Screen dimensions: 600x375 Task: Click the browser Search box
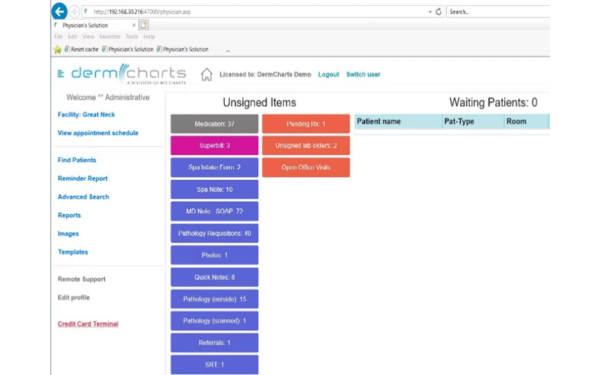pyautogui.click(x=498, y=12)
